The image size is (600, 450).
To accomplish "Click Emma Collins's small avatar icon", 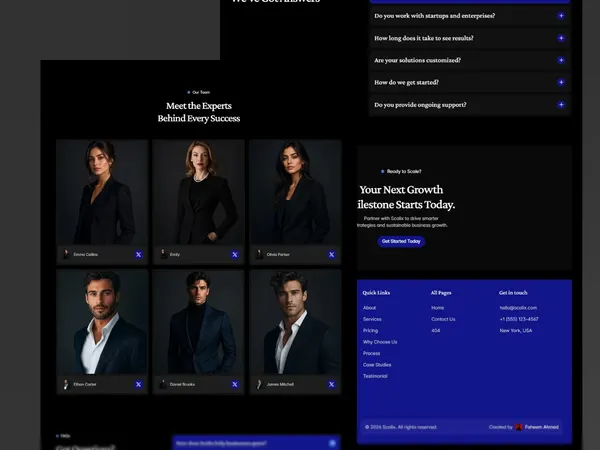I will pos(66,254).
